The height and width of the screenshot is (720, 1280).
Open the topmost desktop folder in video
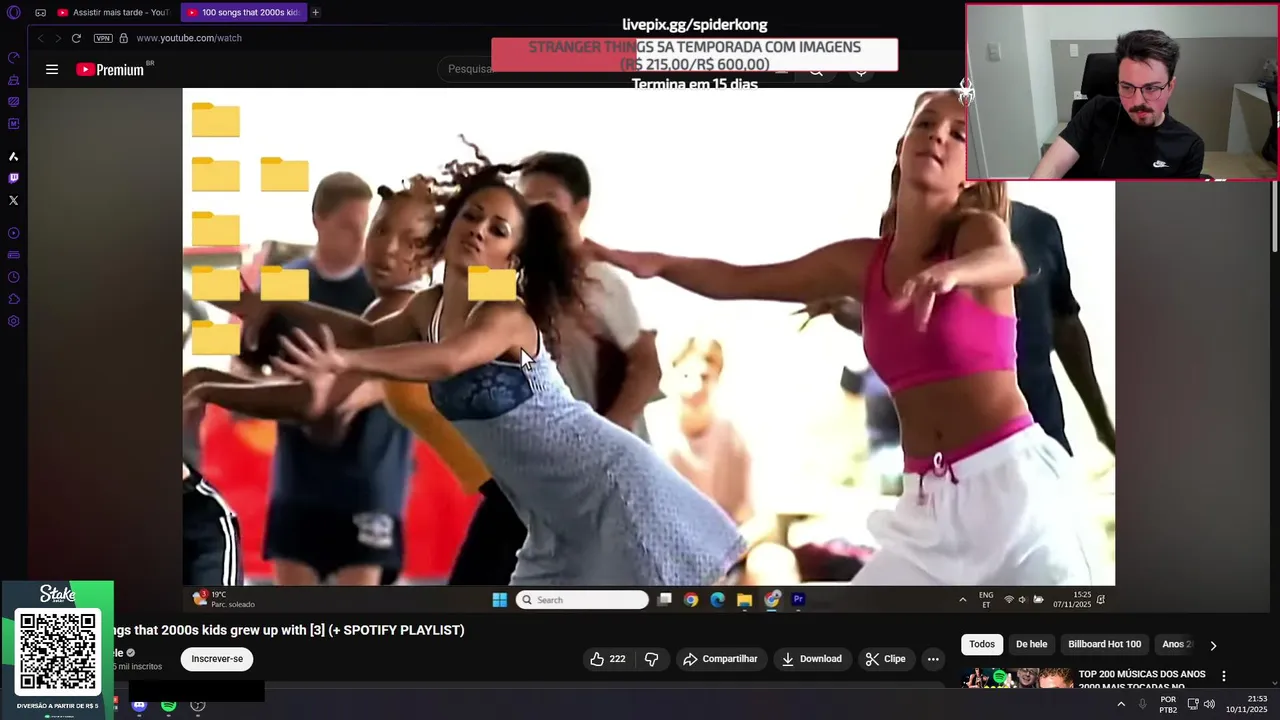tap(216, 120)
